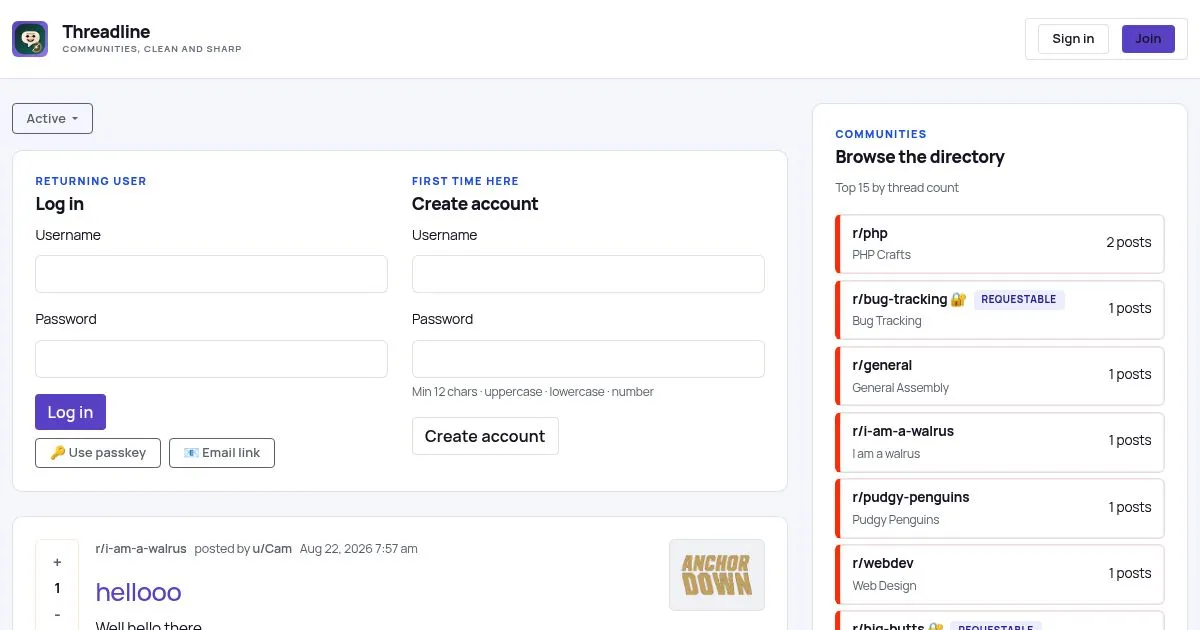Focus the Create account Password field
The height and width of the screenshot is (630, 1200).
[x=588, y=359]
